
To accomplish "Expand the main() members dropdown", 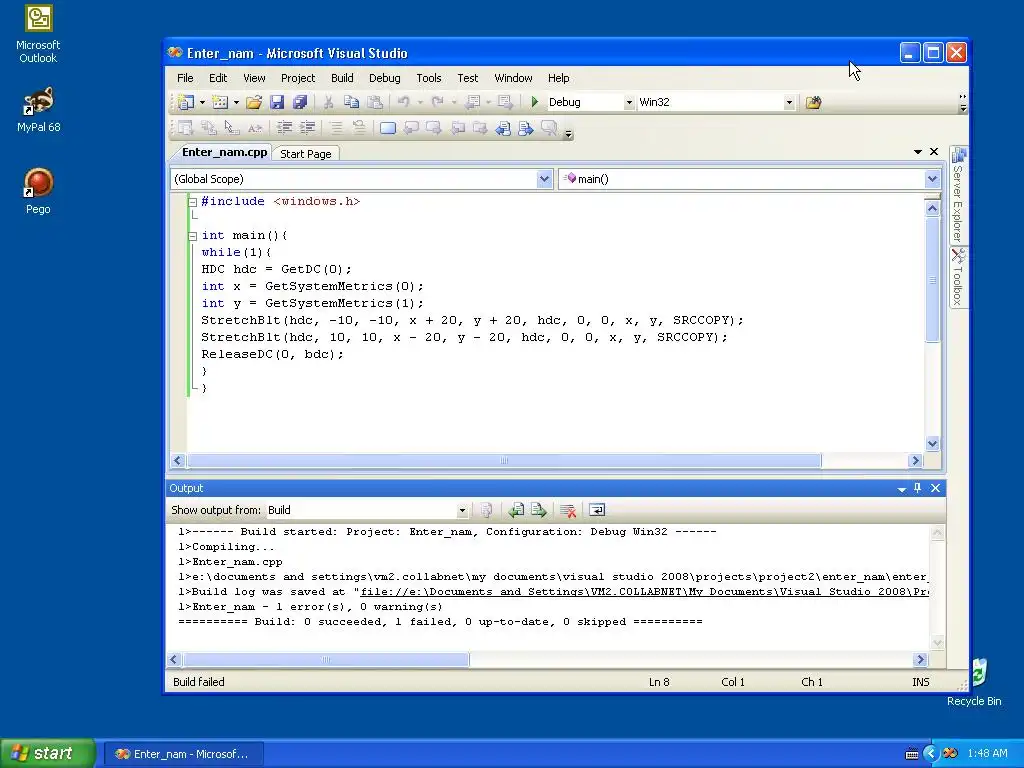I will [932, 179].
